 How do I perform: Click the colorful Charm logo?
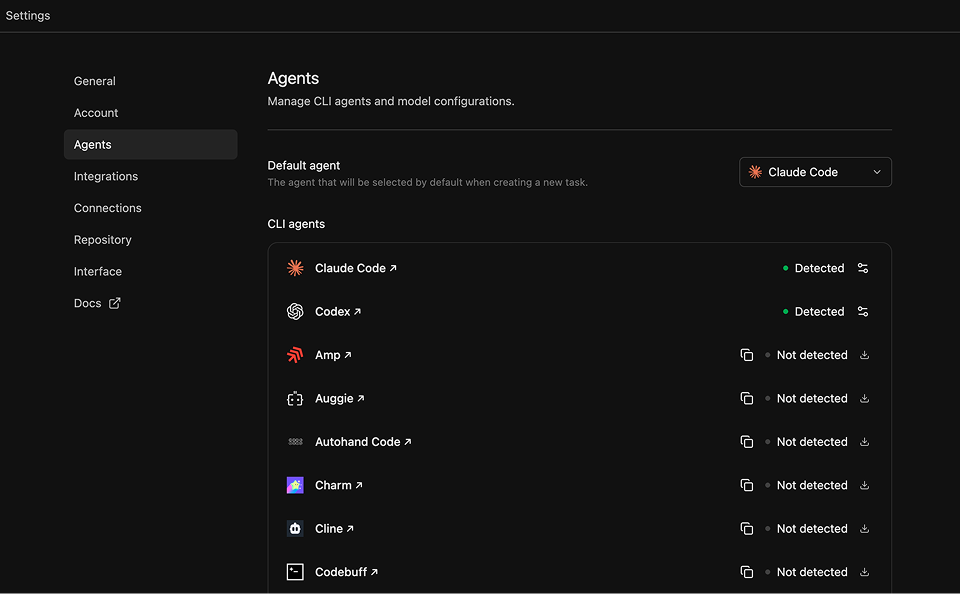coord(295,485)
